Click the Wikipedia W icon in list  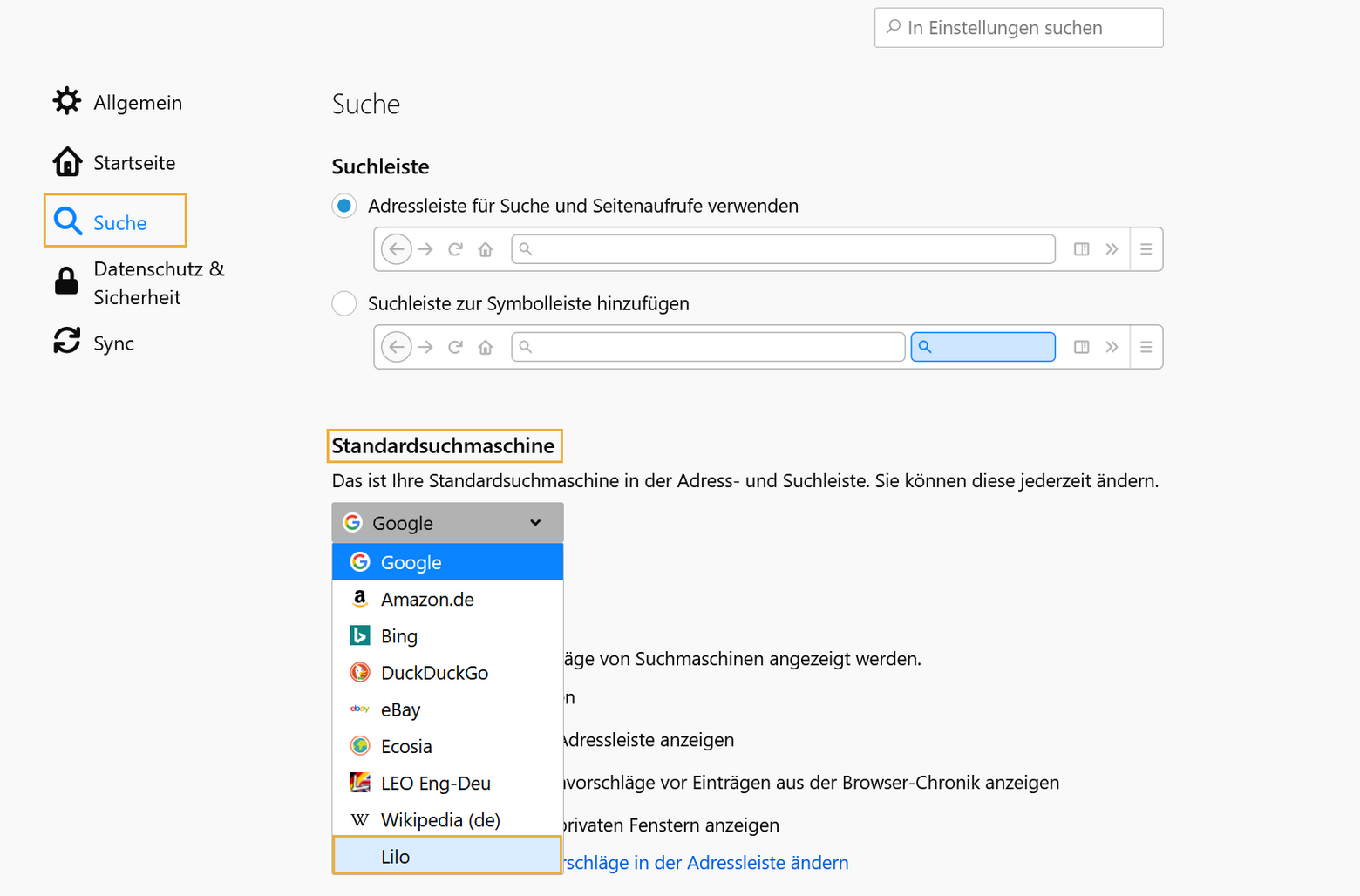[359, 819]
